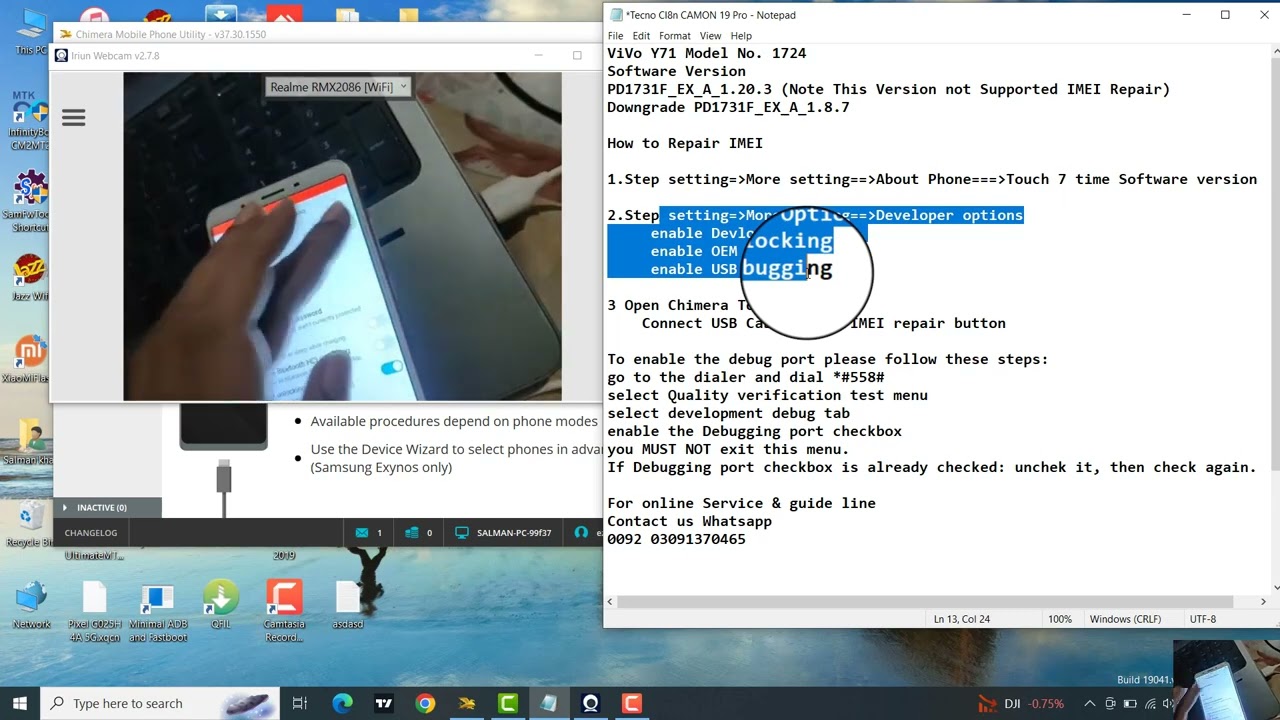Click the Chimera messages envelope icon

361,533
